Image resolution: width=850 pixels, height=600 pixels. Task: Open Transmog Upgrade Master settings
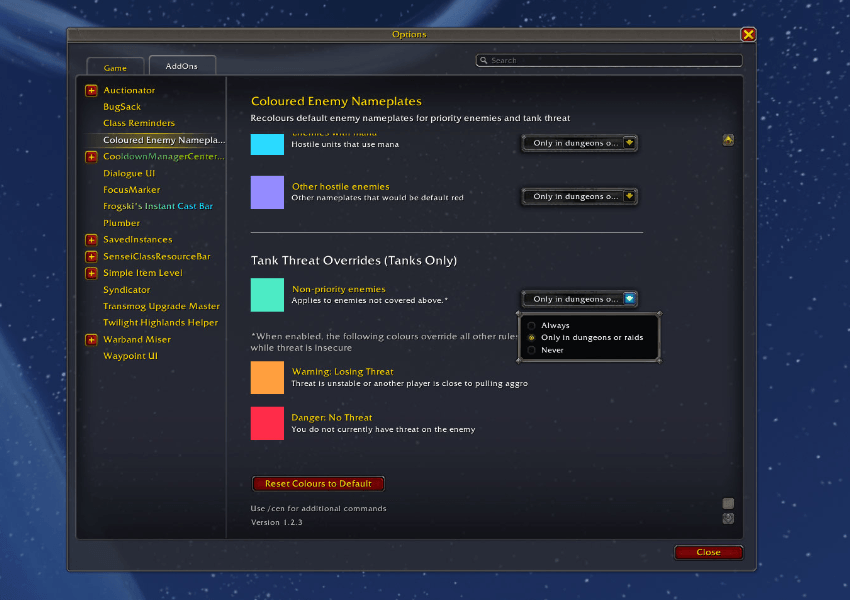[x=161, y=306]
